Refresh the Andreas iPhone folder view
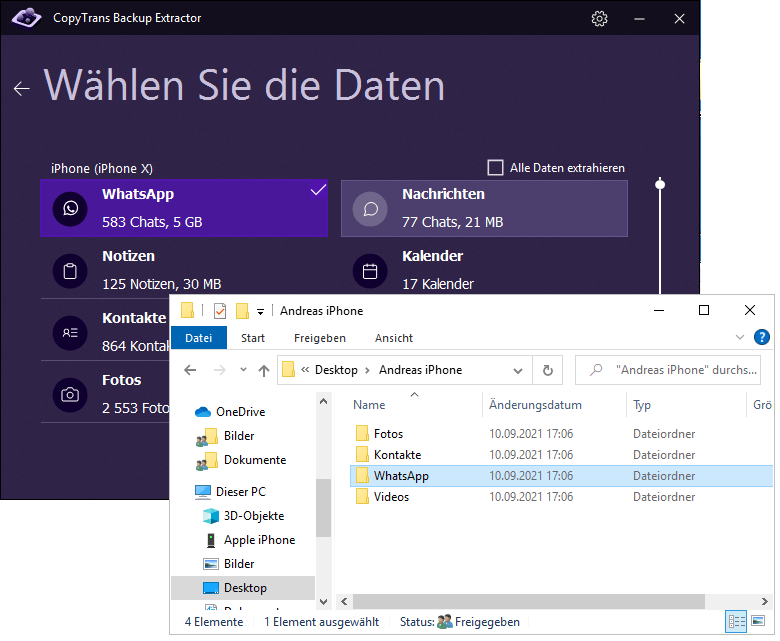Viewport: 780px width, 641px height. tap(547, 370)
